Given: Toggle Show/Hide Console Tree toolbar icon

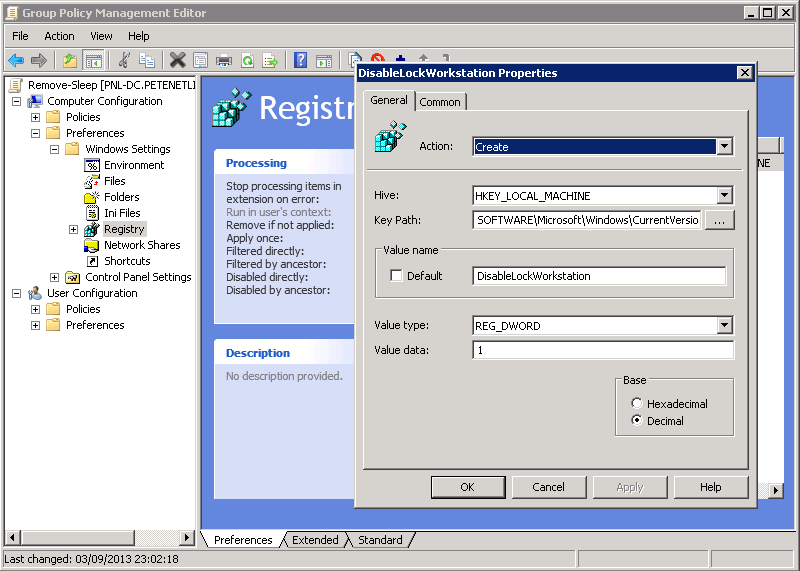Looking at the screenshot, I should coord(93,61).
